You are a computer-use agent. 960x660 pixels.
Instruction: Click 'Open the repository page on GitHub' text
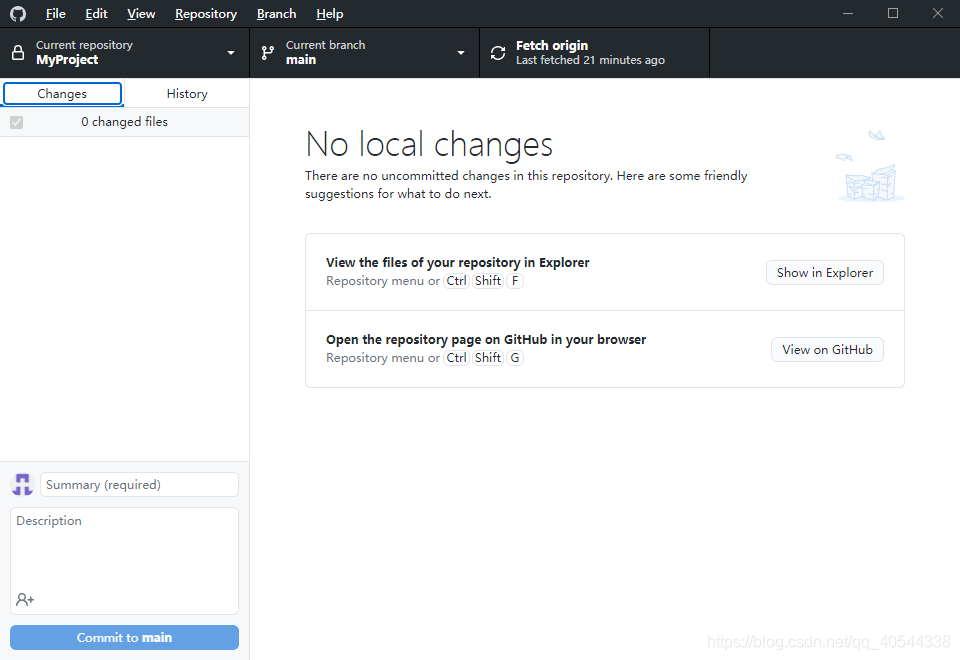pyautogui.click(x=486, y=339)
